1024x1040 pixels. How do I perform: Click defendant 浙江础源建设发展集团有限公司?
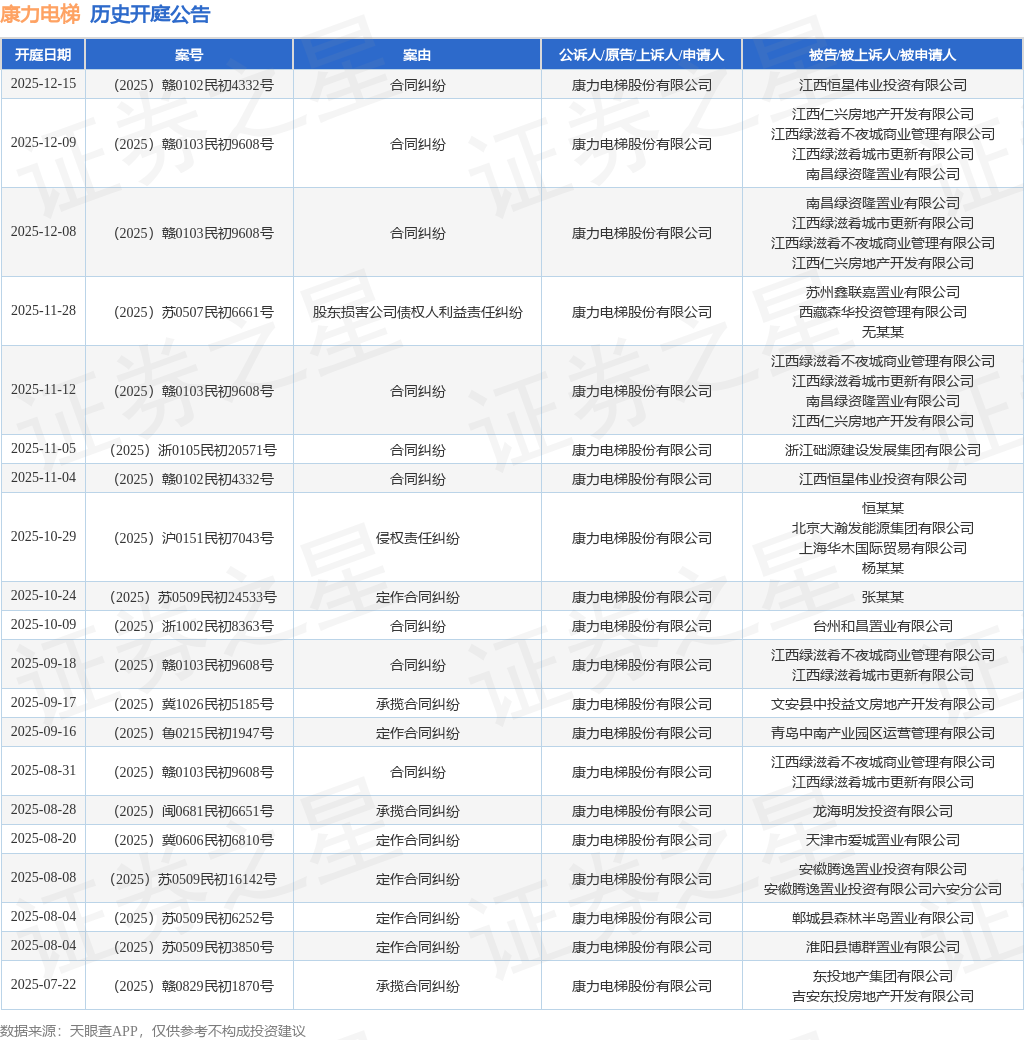tap(882, 450)
